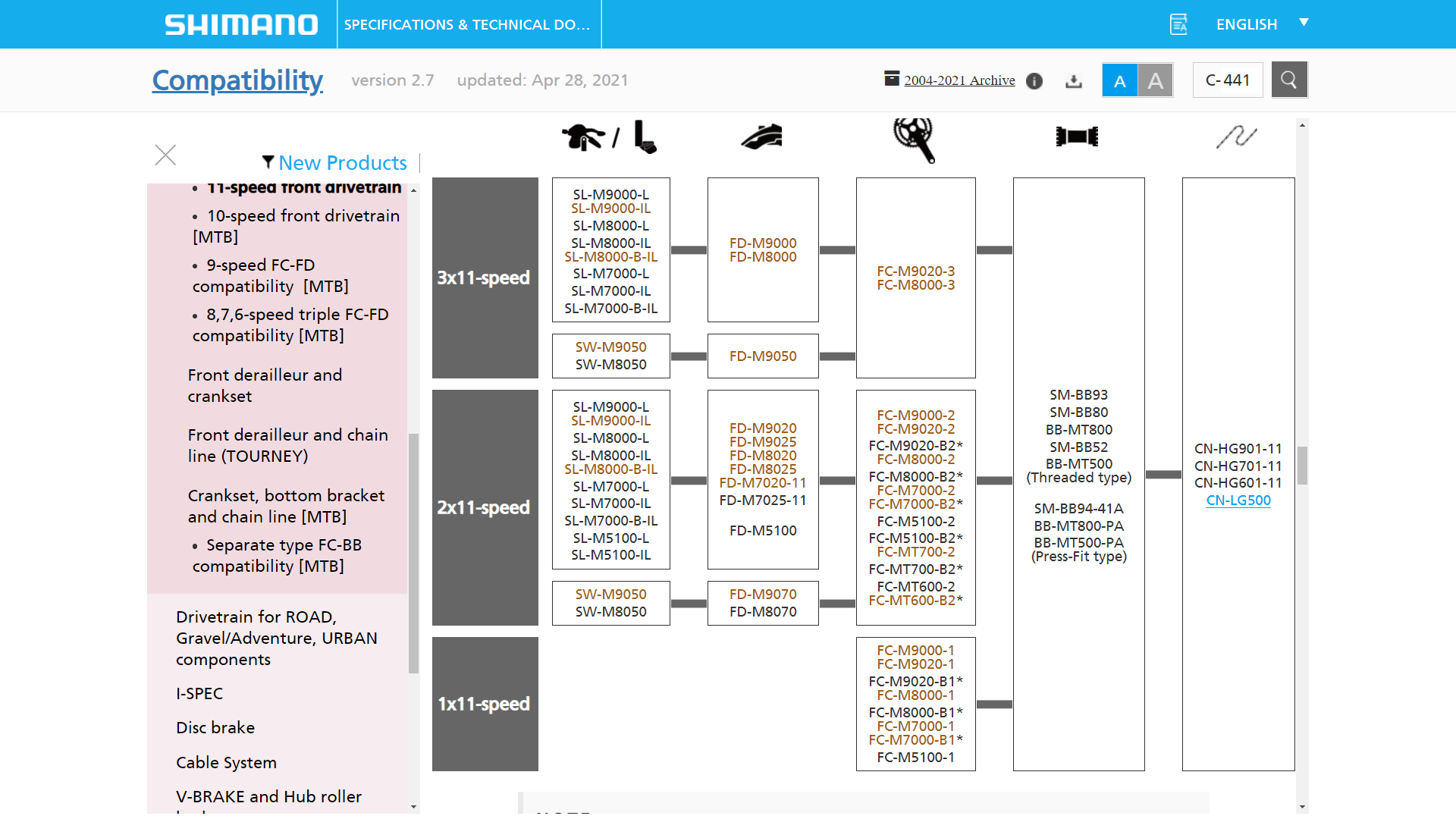
Task: Expand Drivetrain for ROAD, Gravel/Adventure, URBAN
Action: (277, 638)
